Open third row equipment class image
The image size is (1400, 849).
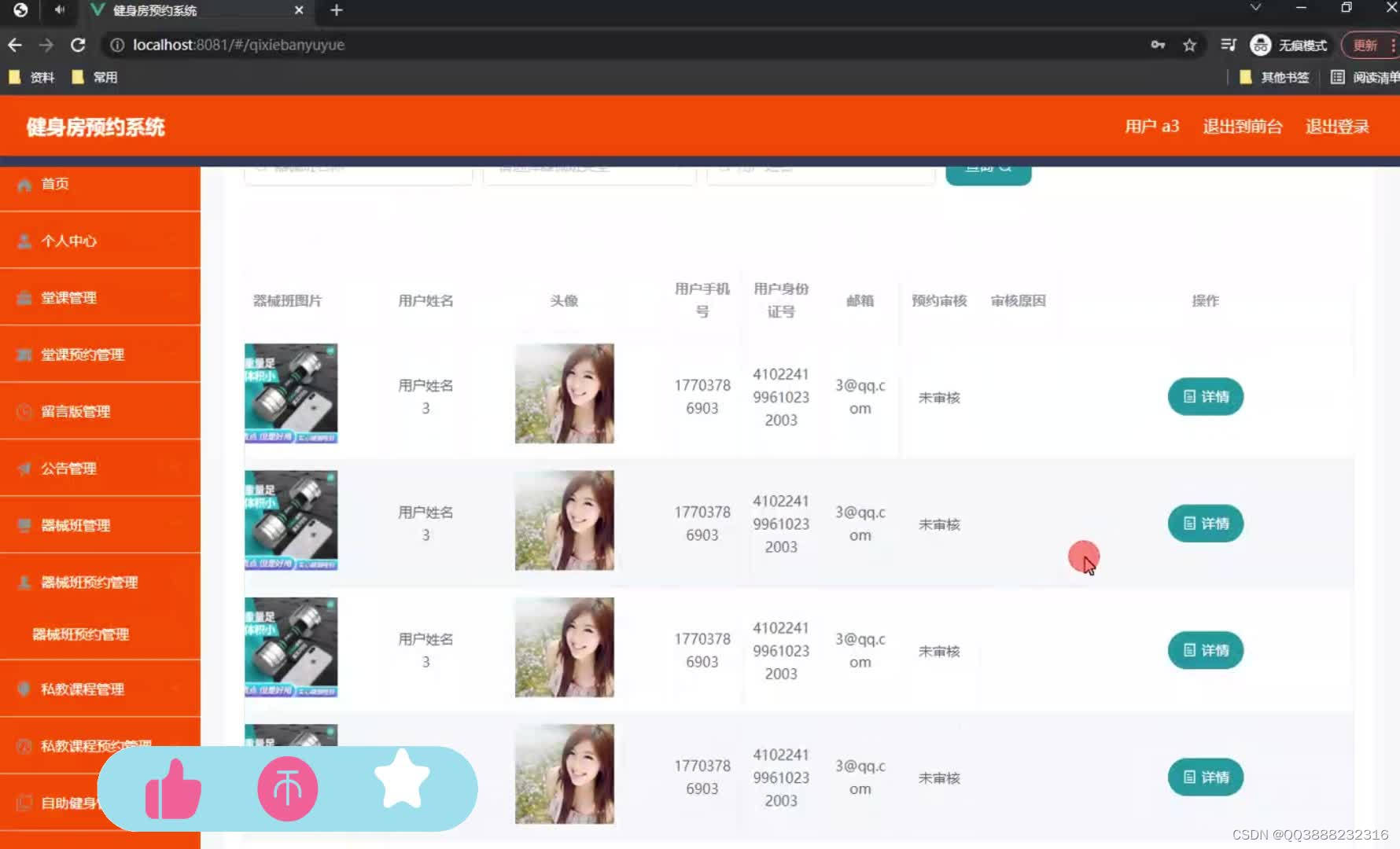click(291, 647)
